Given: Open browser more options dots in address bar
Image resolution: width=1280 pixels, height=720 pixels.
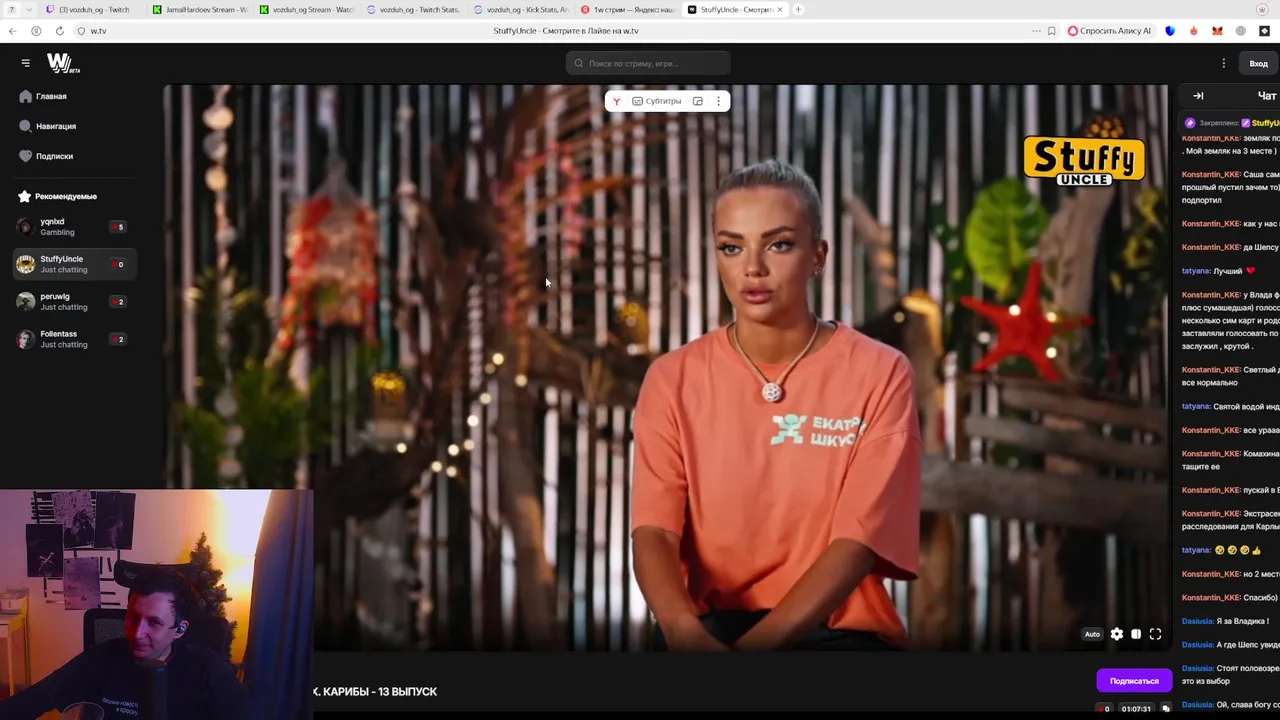Looking at the screenshot, I should coord(1036,31).
